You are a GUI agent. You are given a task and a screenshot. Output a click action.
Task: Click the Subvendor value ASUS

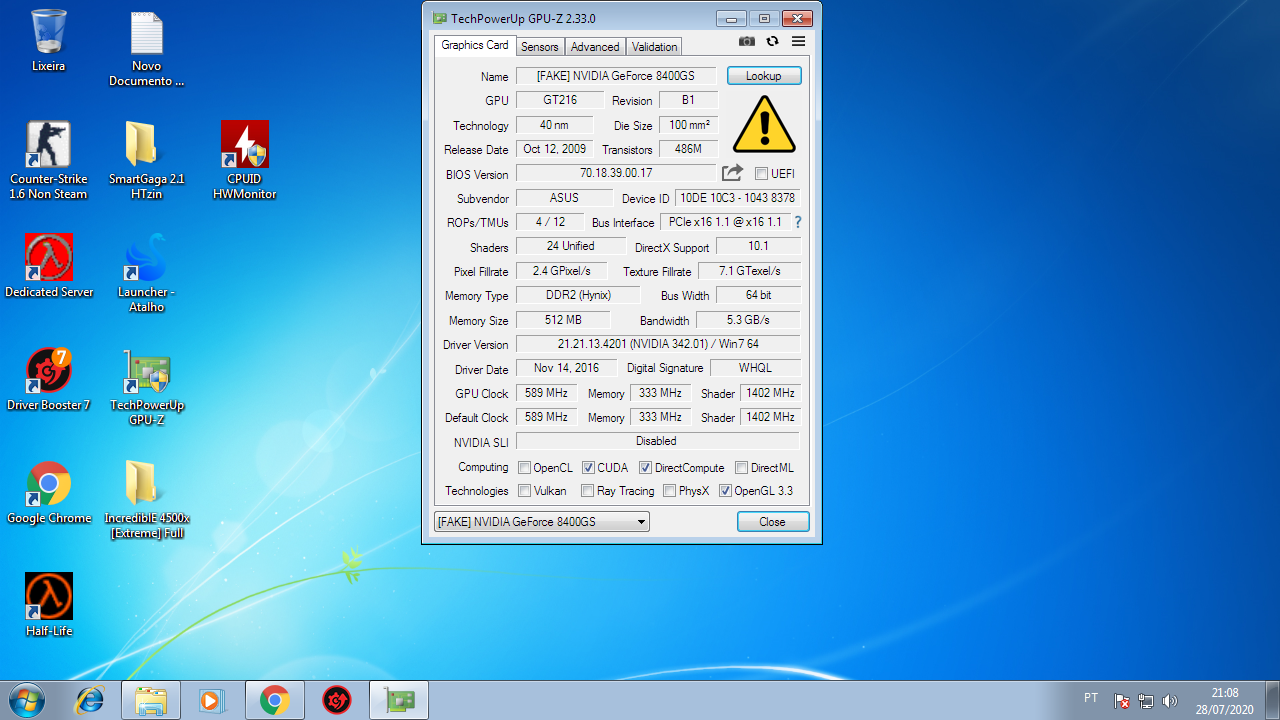coord(564,198)
